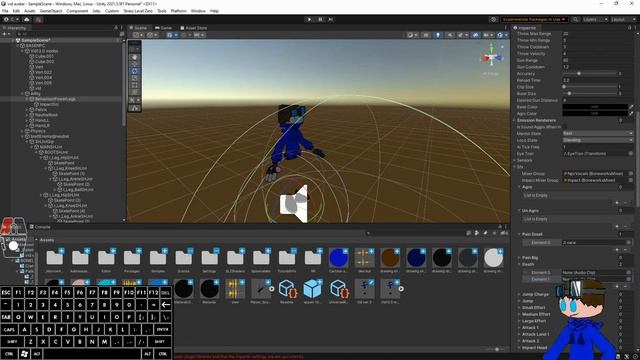Open the File menu
The height and width of the screenshot is (360, 640).
coord(5,11)
